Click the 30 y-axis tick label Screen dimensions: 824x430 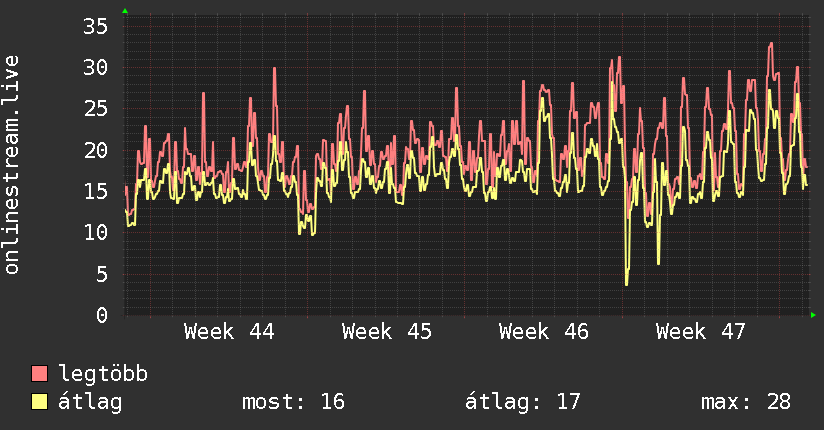pos(95,67)
